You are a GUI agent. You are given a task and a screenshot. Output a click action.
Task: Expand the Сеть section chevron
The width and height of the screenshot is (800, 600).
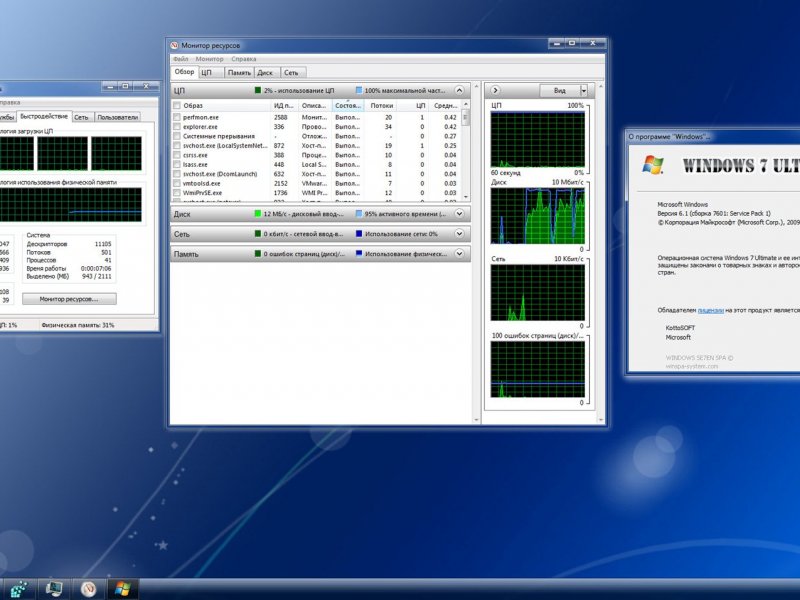459,234
